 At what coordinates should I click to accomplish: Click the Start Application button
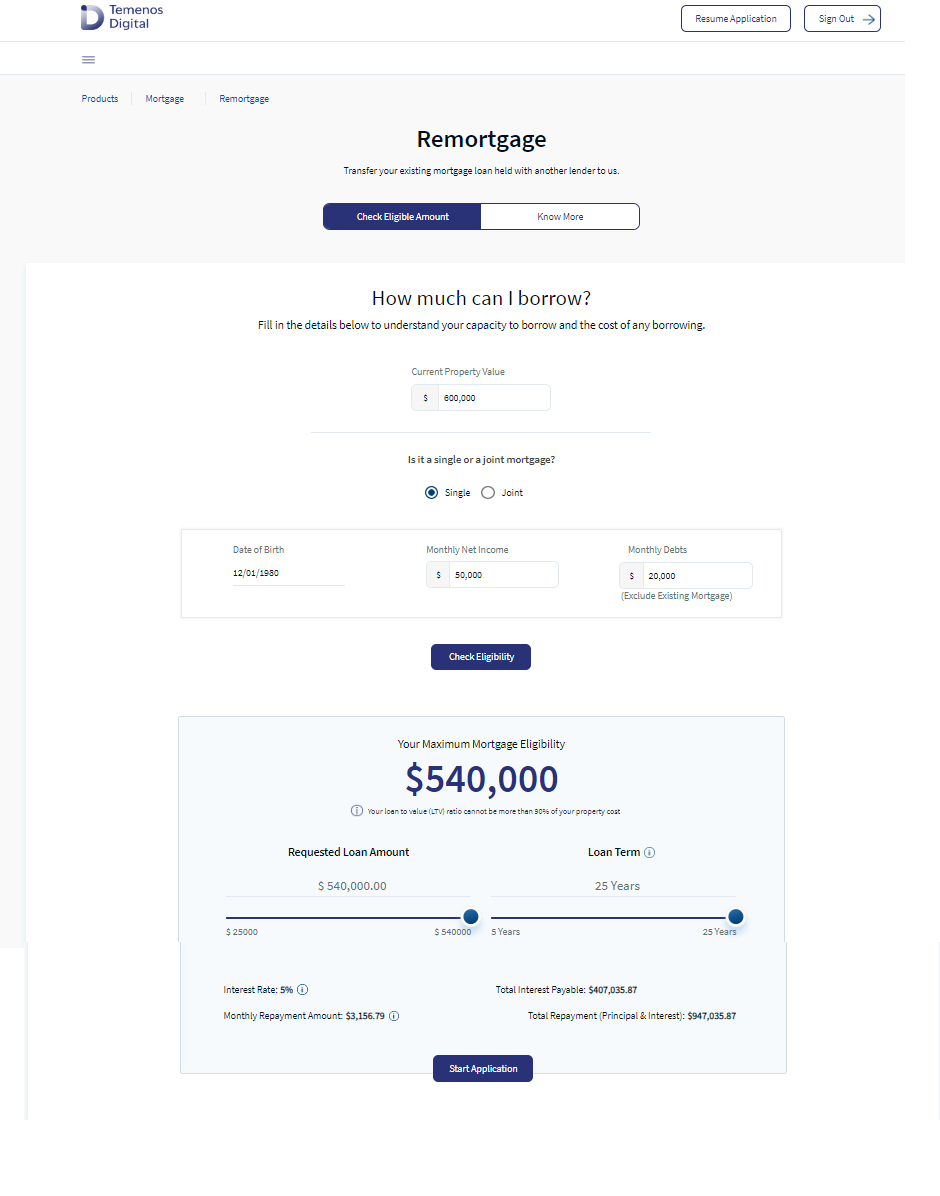(483, 1069)
